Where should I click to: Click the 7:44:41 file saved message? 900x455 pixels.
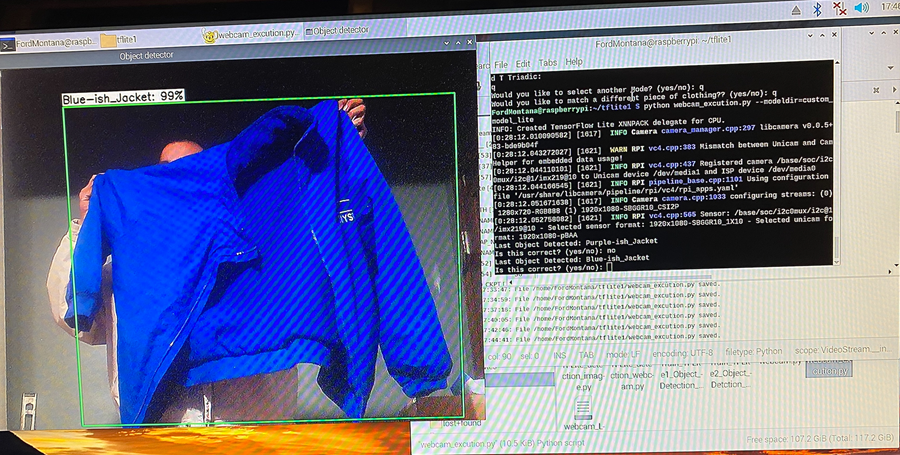pos(603,337)
